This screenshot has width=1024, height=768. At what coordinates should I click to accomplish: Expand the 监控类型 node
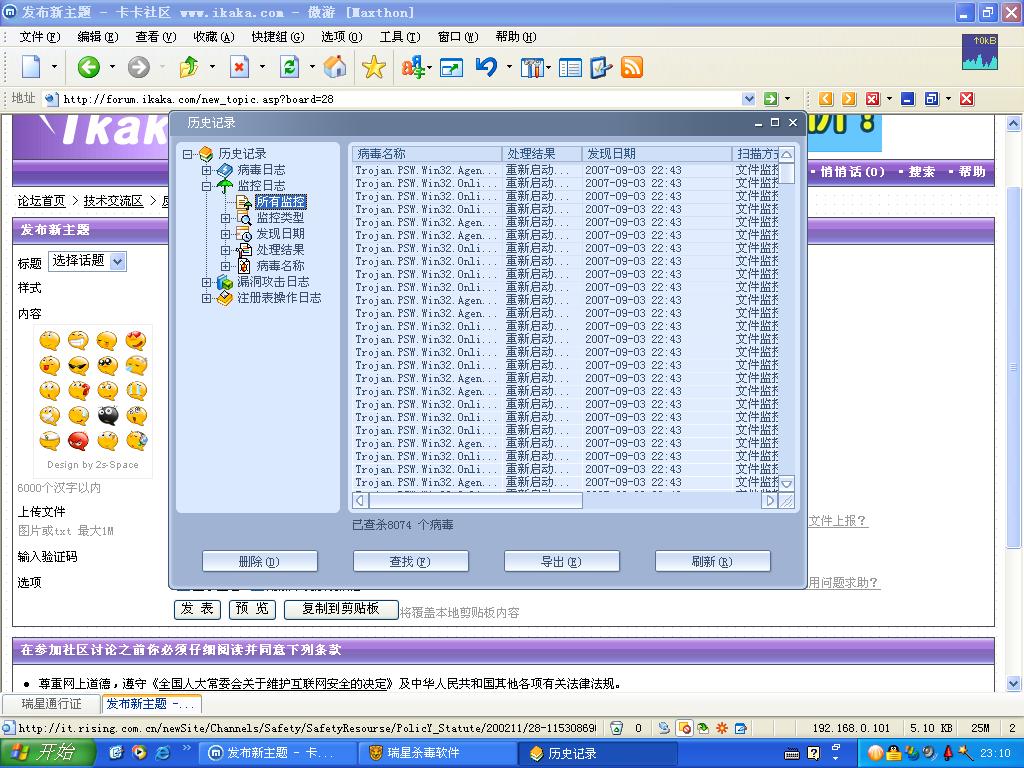click(225, 218)
